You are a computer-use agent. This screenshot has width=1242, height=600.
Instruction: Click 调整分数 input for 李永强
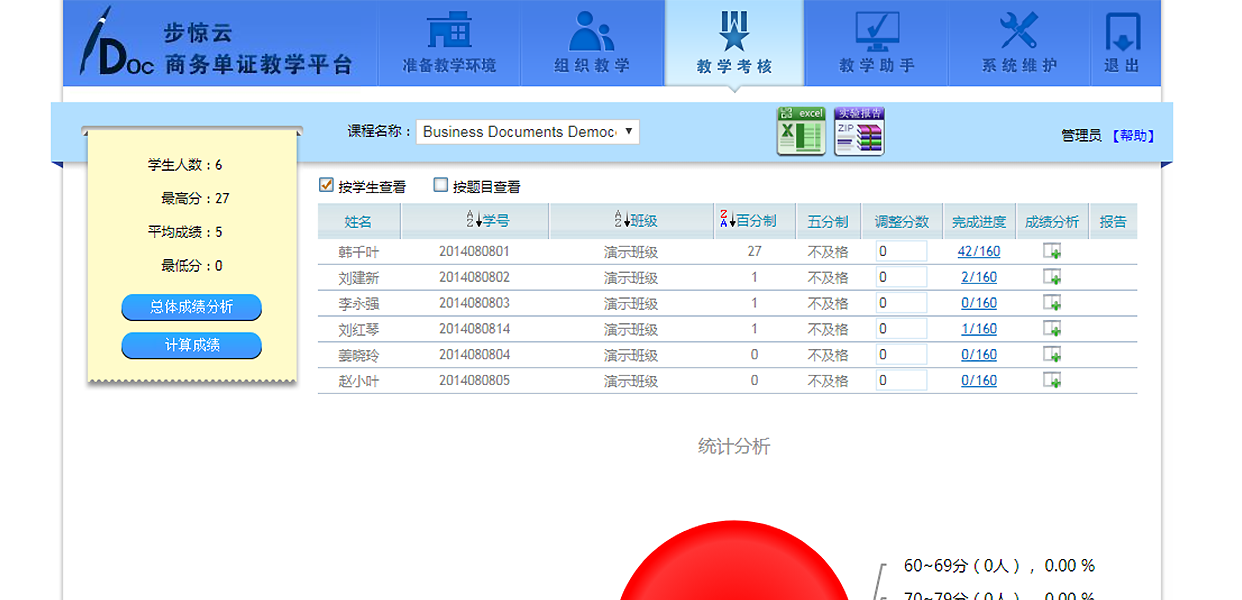[901, 303]
